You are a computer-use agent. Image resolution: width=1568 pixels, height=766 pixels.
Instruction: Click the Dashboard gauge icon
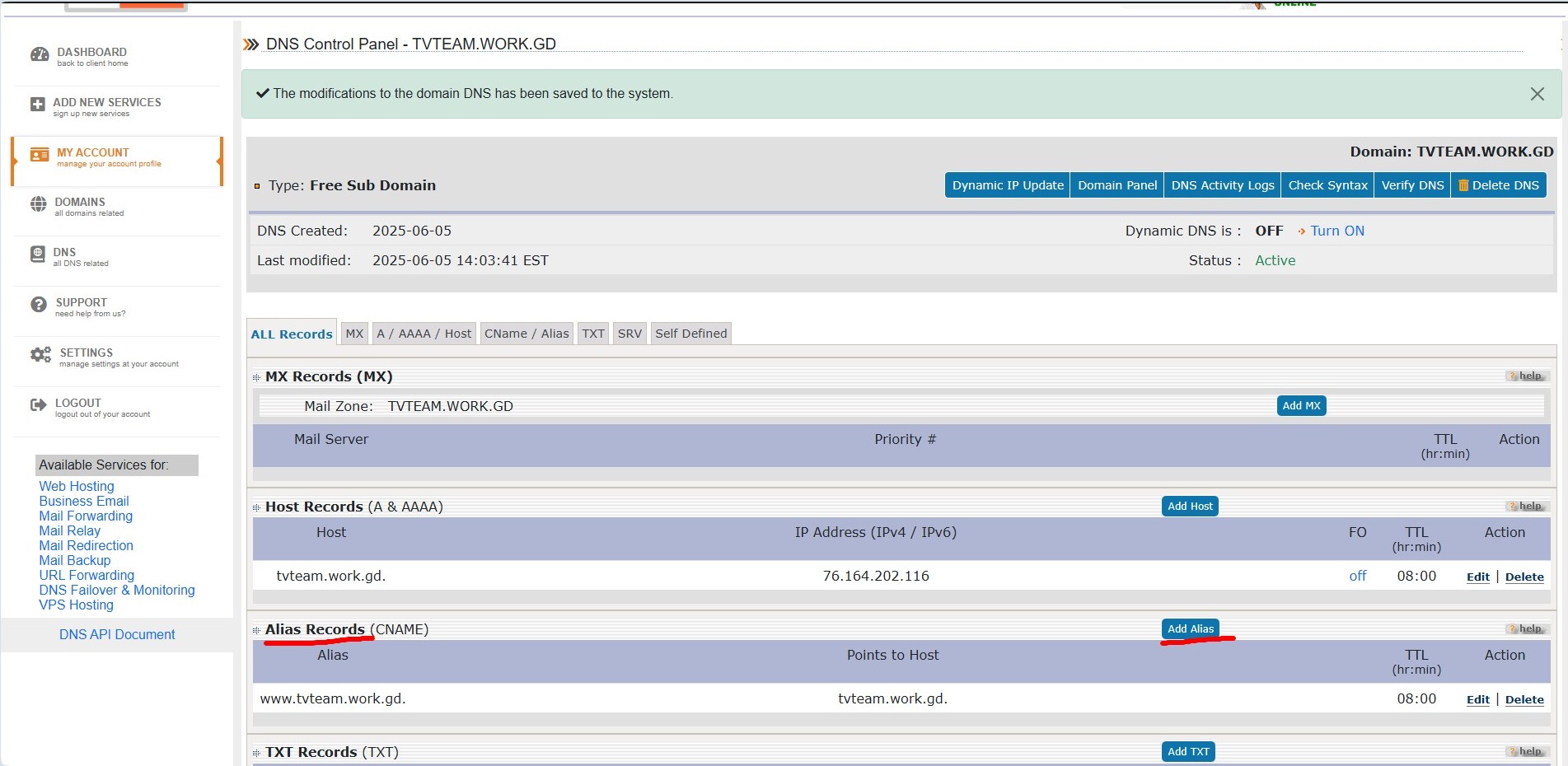(40, 55)
